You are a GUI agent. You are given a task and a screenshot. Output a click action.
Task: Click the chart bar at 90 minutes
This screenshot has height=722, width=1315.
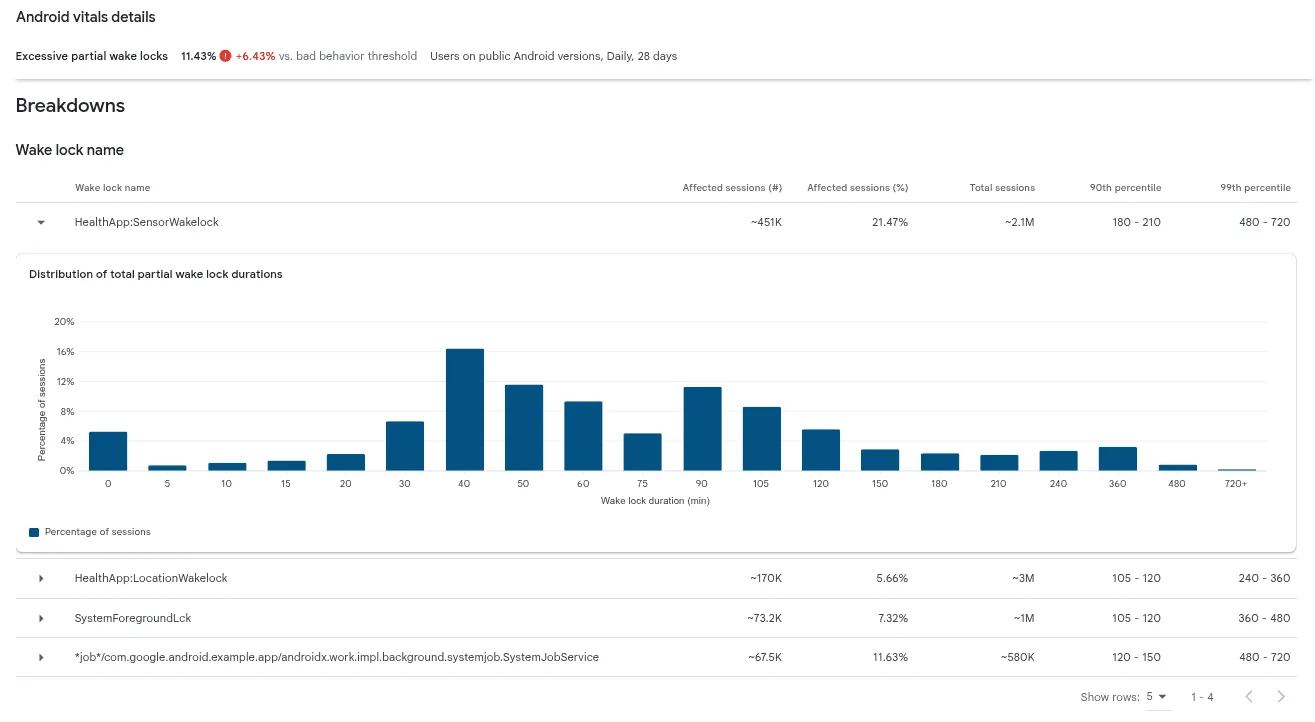tap(702, 429)
